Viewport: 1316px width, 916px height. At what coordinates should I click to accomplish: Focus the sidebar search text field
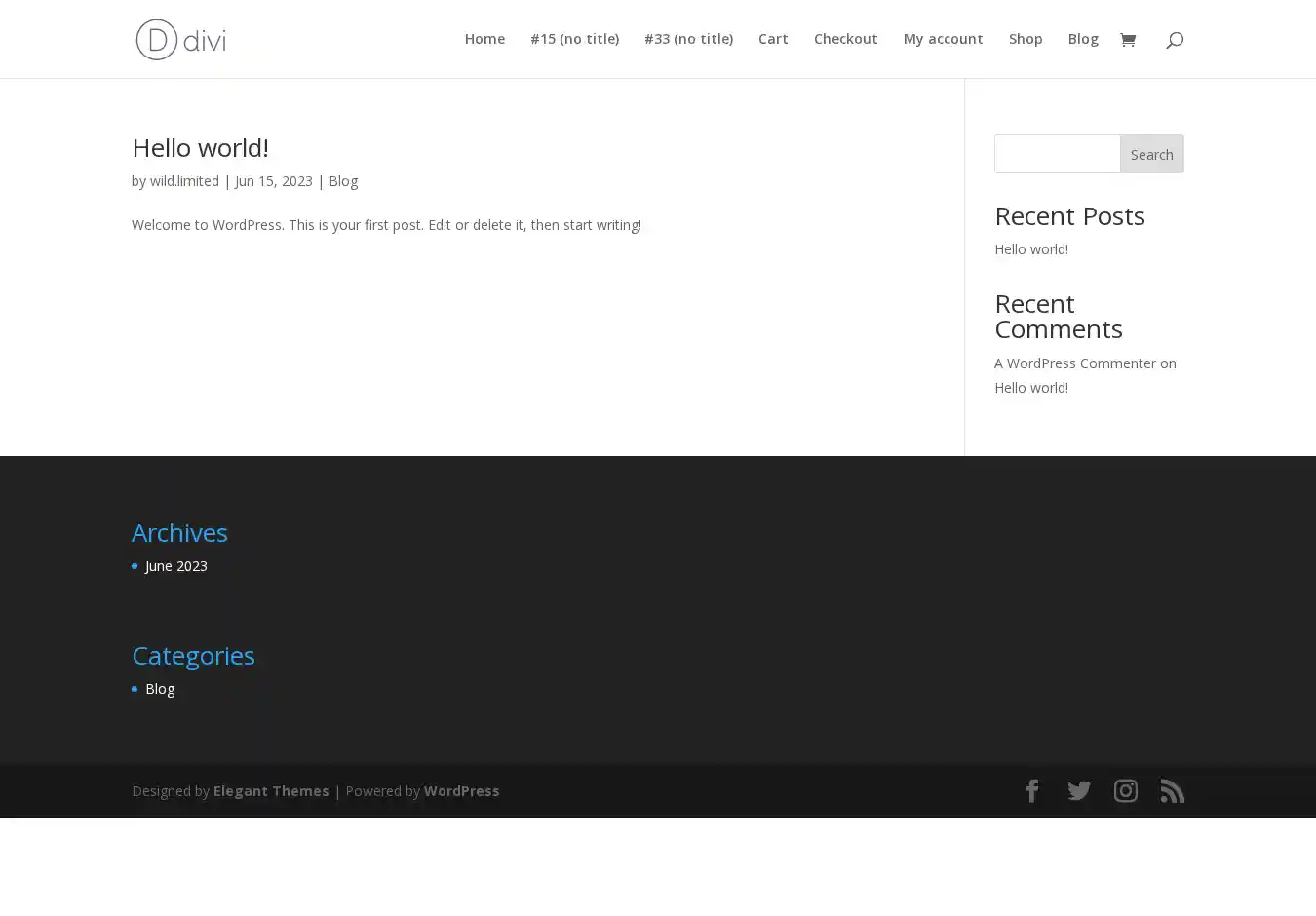pos(1057,154)
